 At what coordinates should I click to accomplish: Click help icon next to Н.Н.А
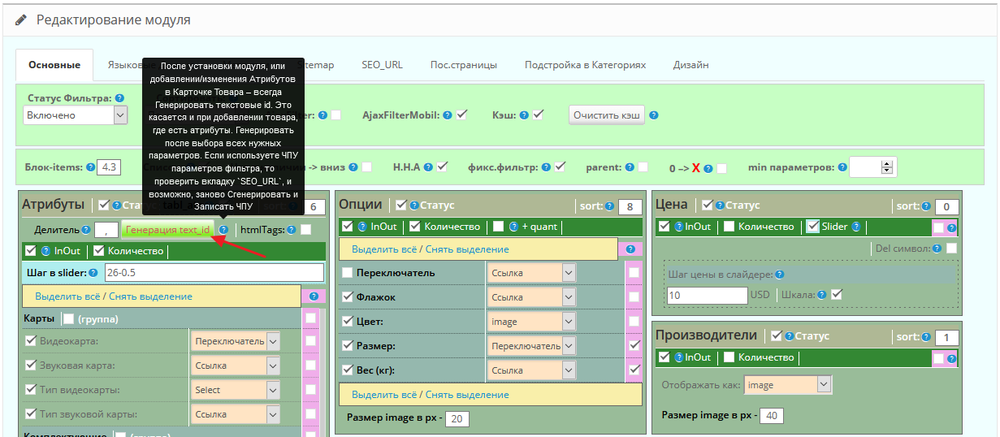coord(428,167)
